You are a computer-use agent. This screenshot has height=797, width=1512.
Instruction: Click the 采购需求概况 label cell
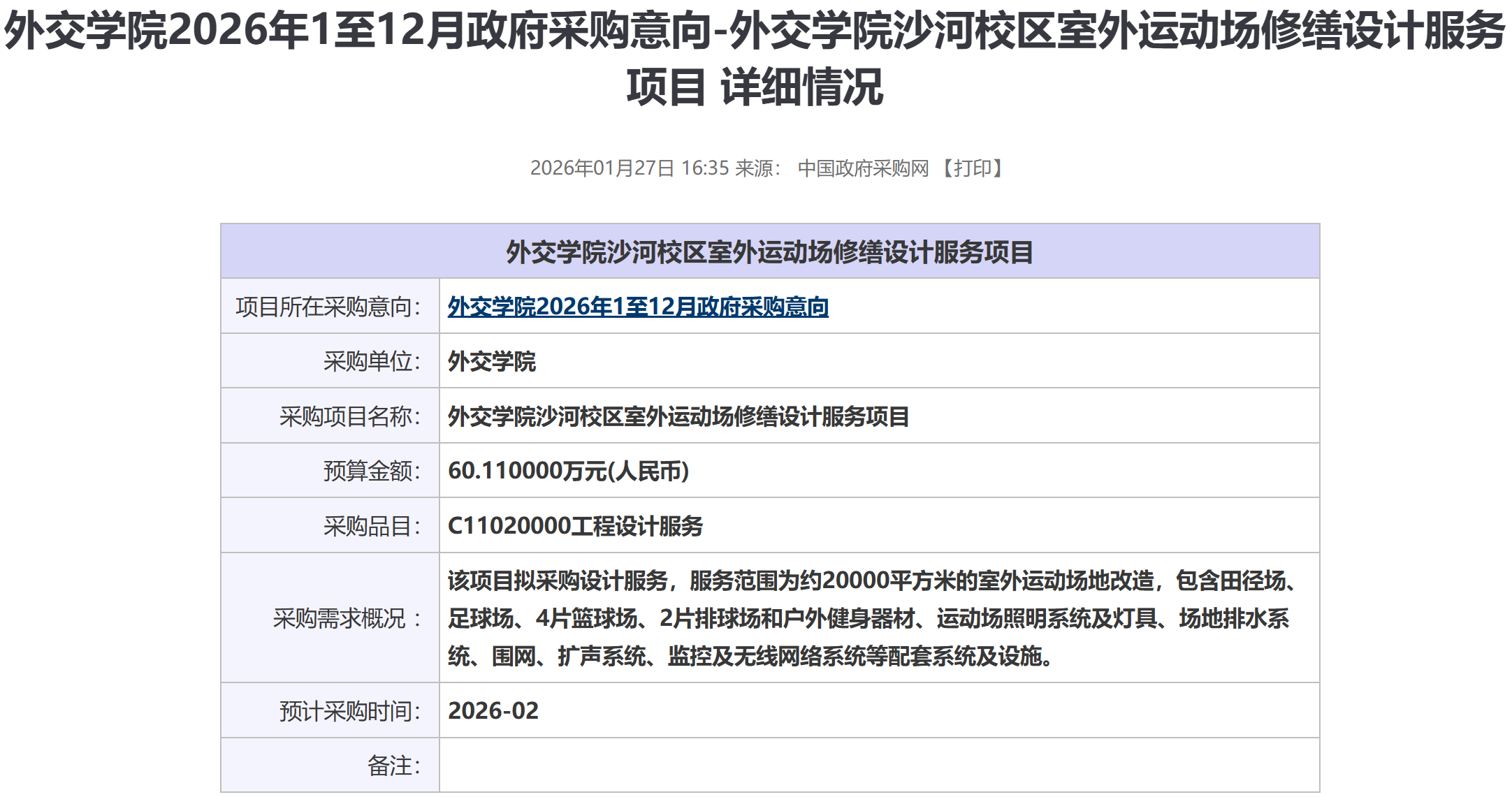point(347,618)
